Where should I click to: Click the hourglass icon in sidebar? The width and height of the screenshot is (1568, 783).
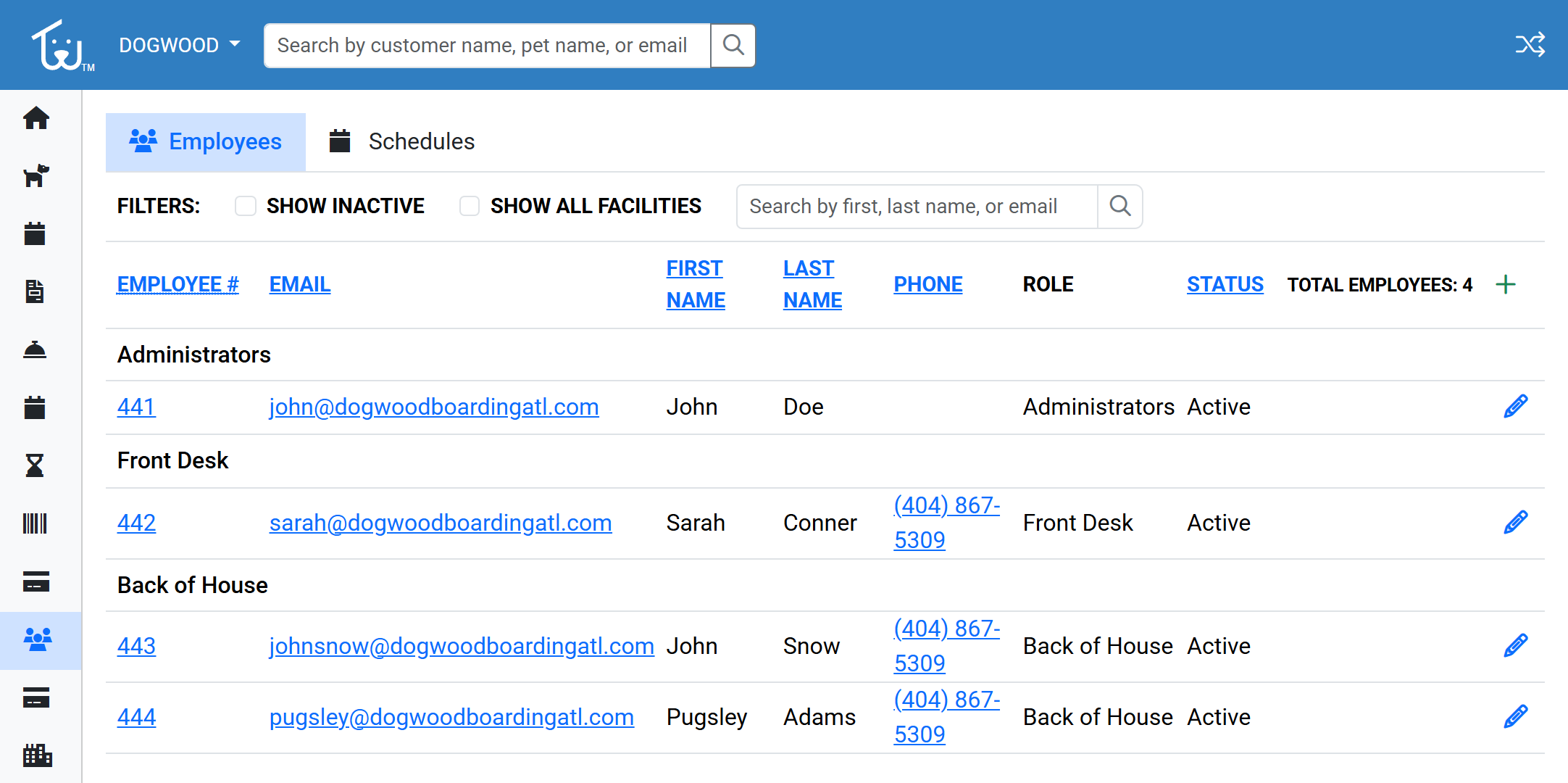35,465
